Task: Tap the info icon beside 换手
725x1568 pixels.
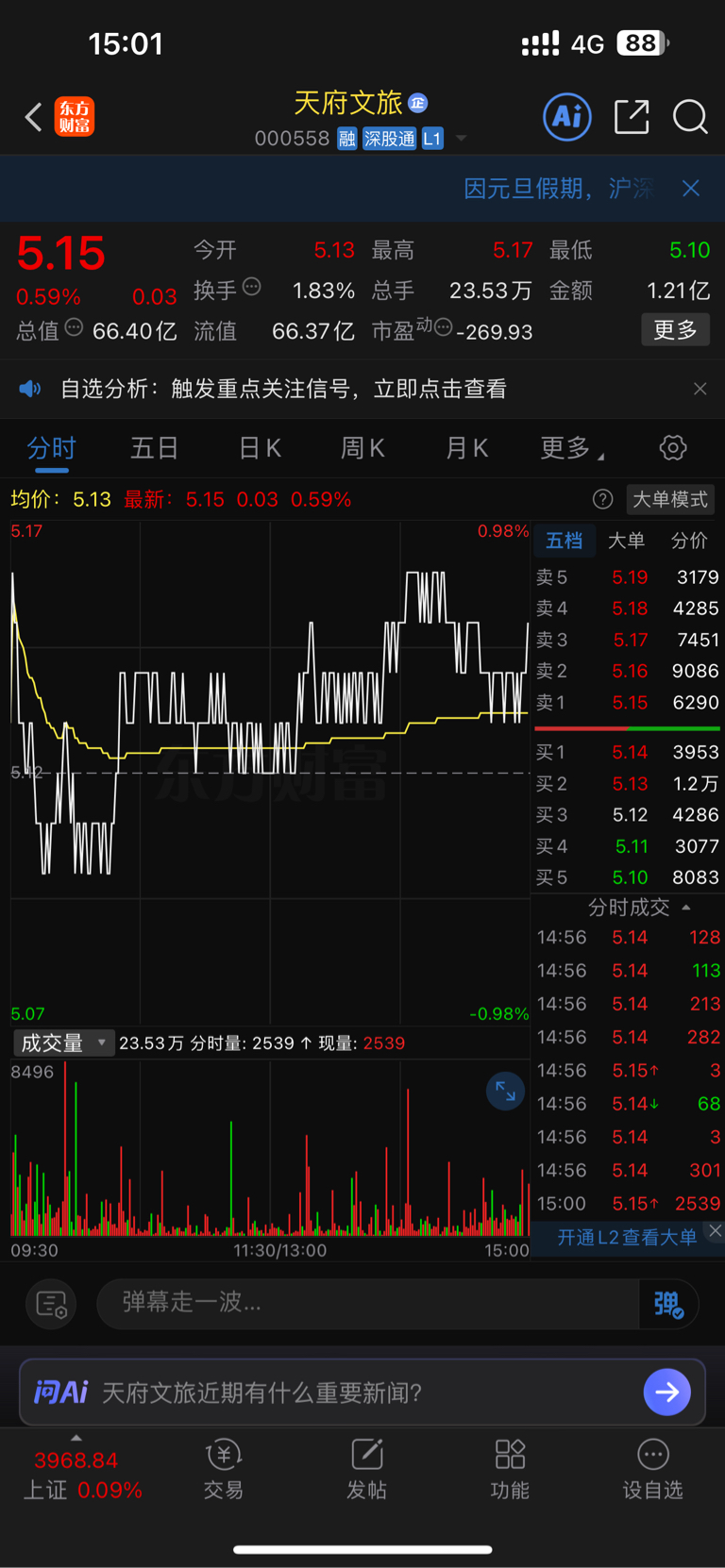Action: 251,287
